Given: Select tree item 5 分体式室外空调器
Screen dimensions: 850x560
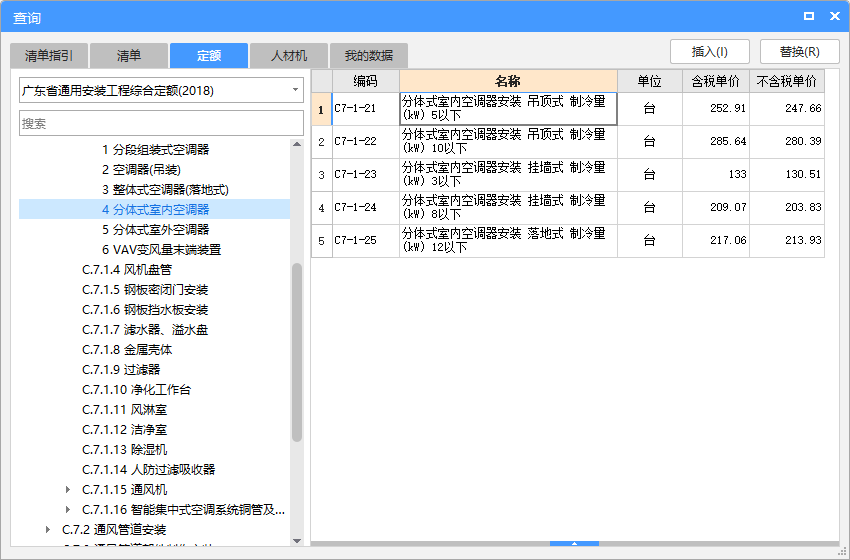Looking at the screenshot, I should pyautogui.click(x=155, y=230).
